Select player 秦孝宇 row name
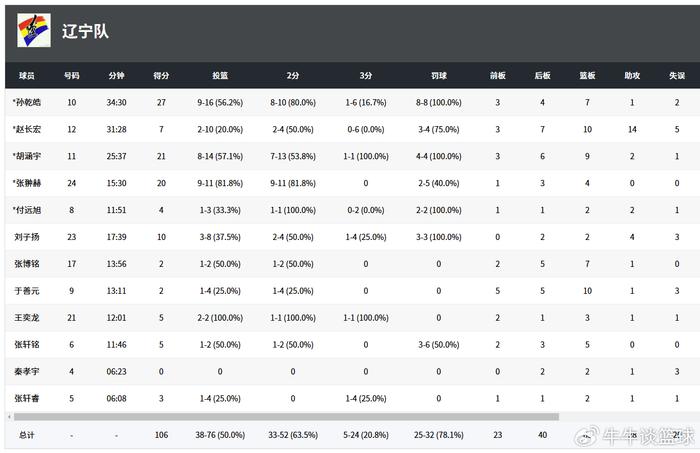This screenshot has height=453, width=700. (28, 372)
